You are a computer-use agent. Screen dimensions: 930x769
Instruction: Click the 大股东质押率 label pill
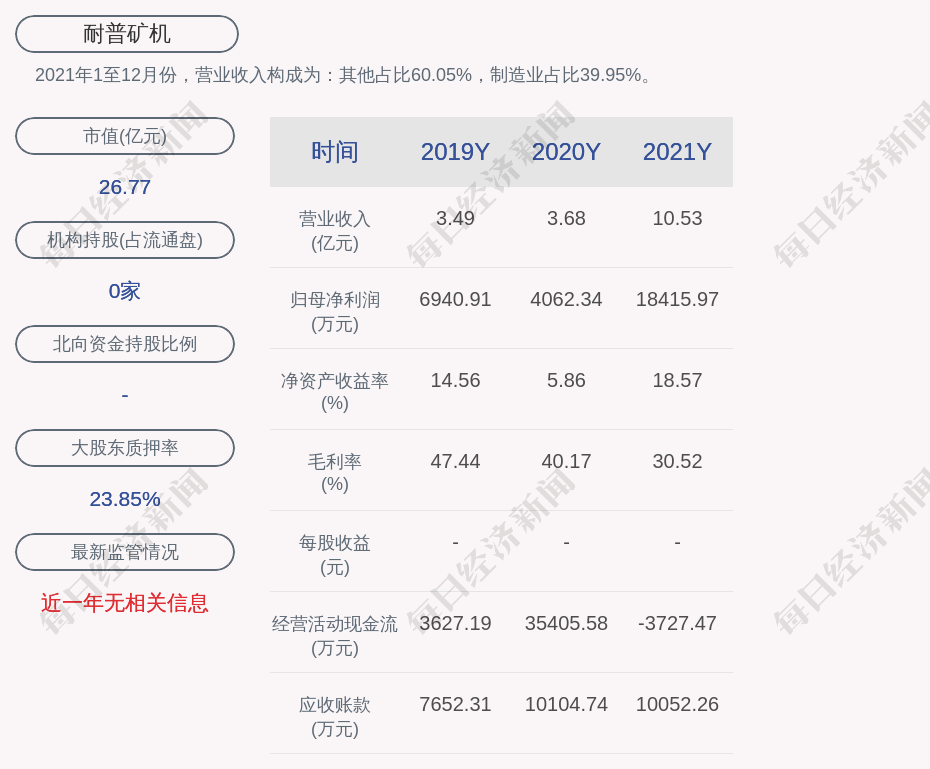[125, 448]
